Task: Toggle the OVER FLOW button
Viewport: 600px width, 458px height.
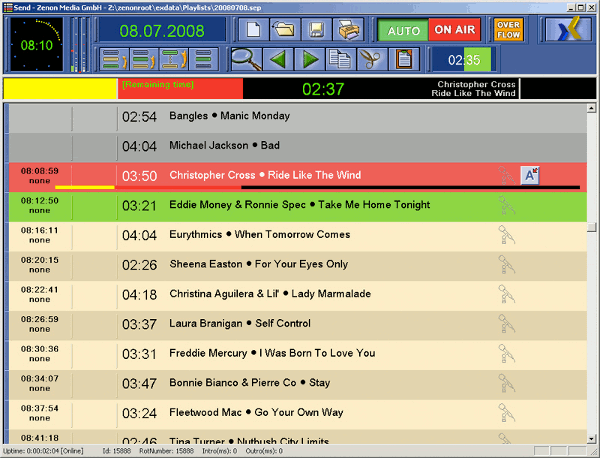Action: tap(509, 30)
